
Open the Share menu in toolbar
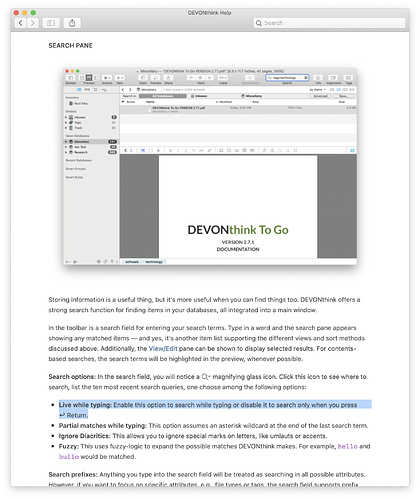click(72, 23)
